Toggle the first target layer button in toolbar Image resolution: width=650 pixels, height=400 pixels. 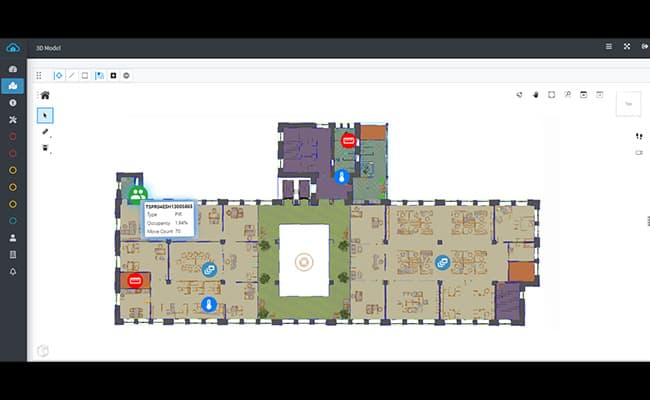coord(57,75)
